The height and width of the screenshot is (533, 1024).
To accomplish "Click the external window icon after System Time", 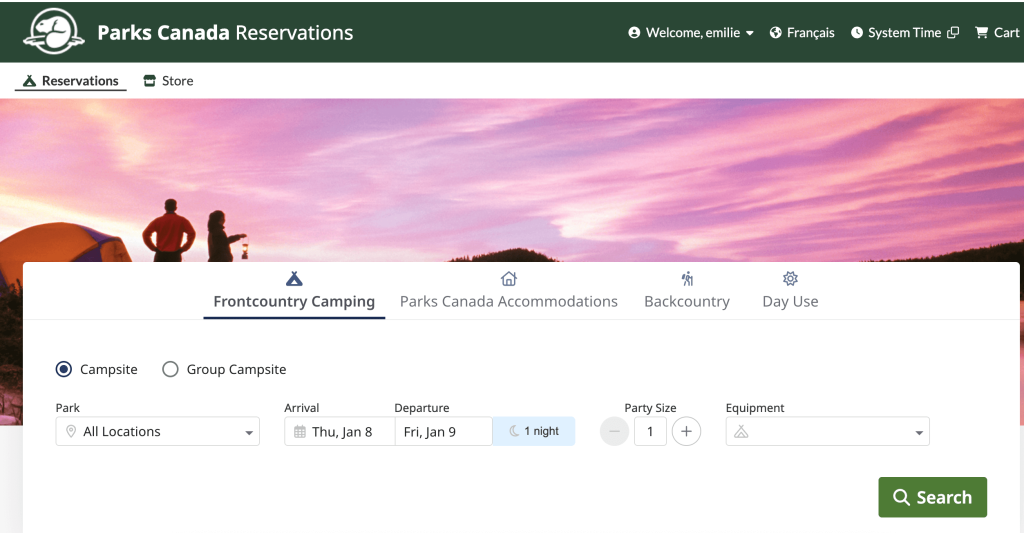I will point(953,33).
